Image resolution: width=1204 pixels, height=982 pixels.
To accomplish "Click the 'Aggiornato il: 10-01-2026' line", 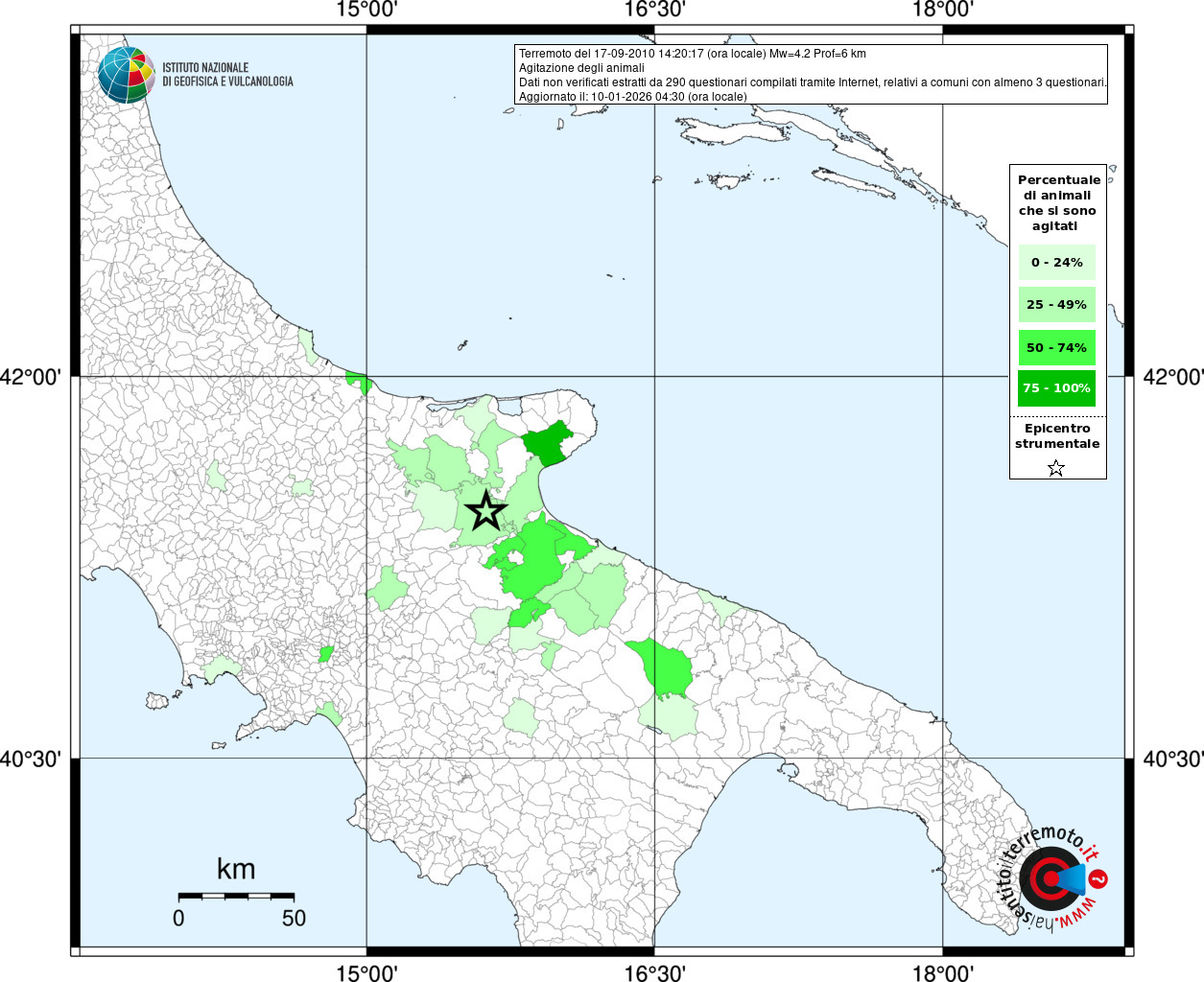I will pos(632,97).
